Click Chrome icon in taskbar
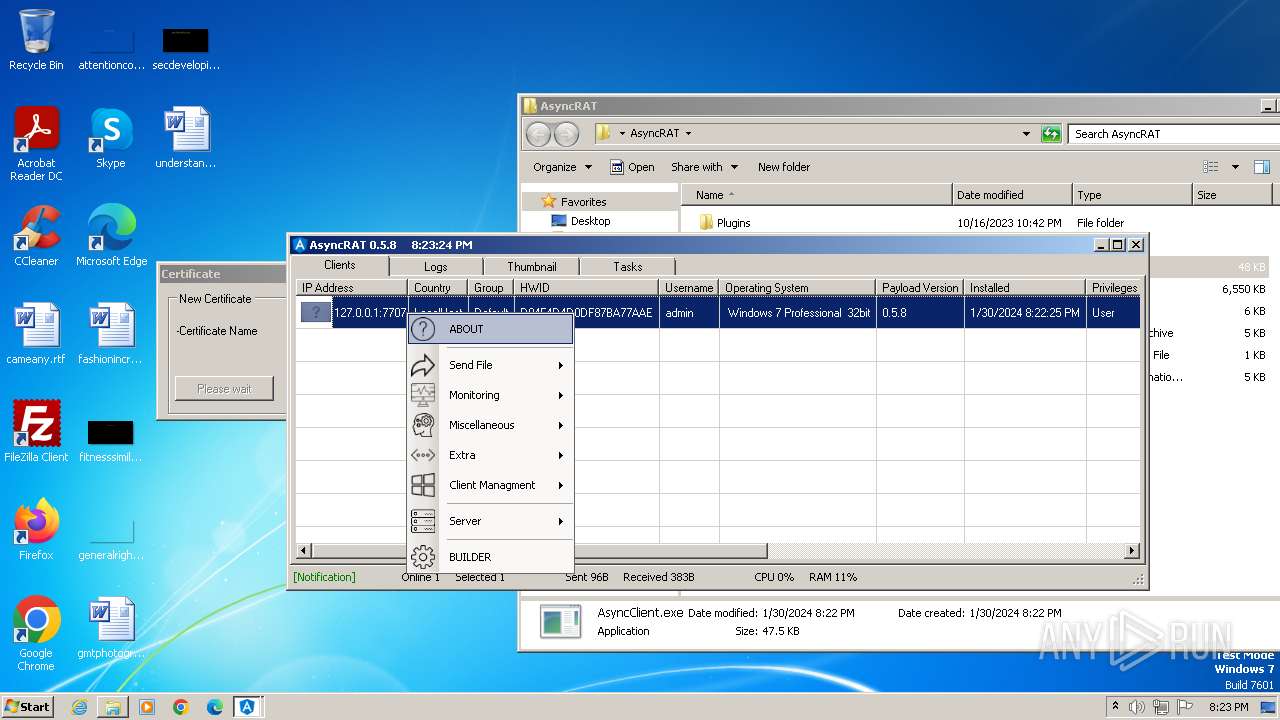Viewport: 1280px width, 720px height. click(181, 707)
